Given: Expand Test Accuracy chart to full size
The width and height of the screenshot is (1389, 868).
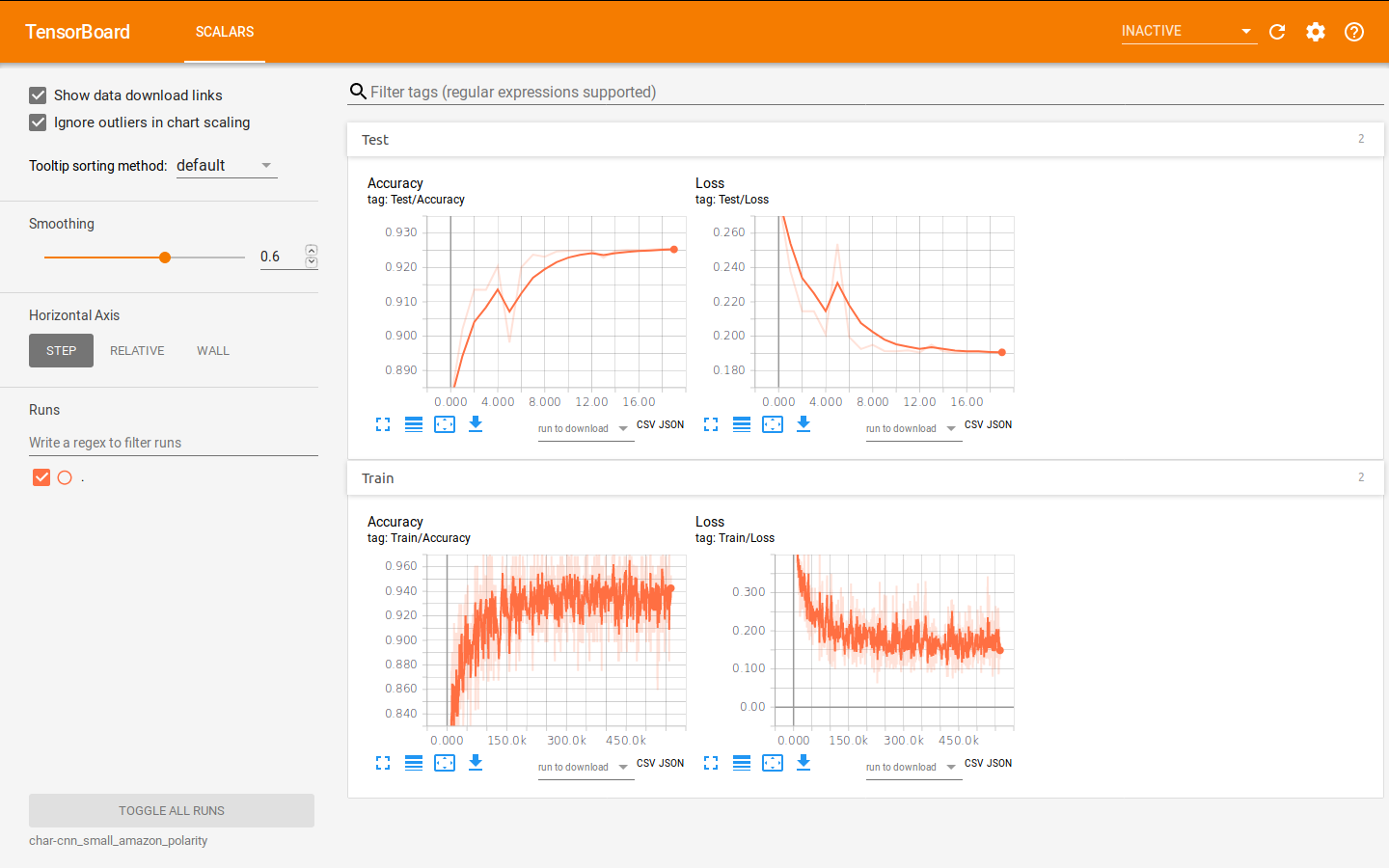Looking at the screenshot, I should (383, 424).
